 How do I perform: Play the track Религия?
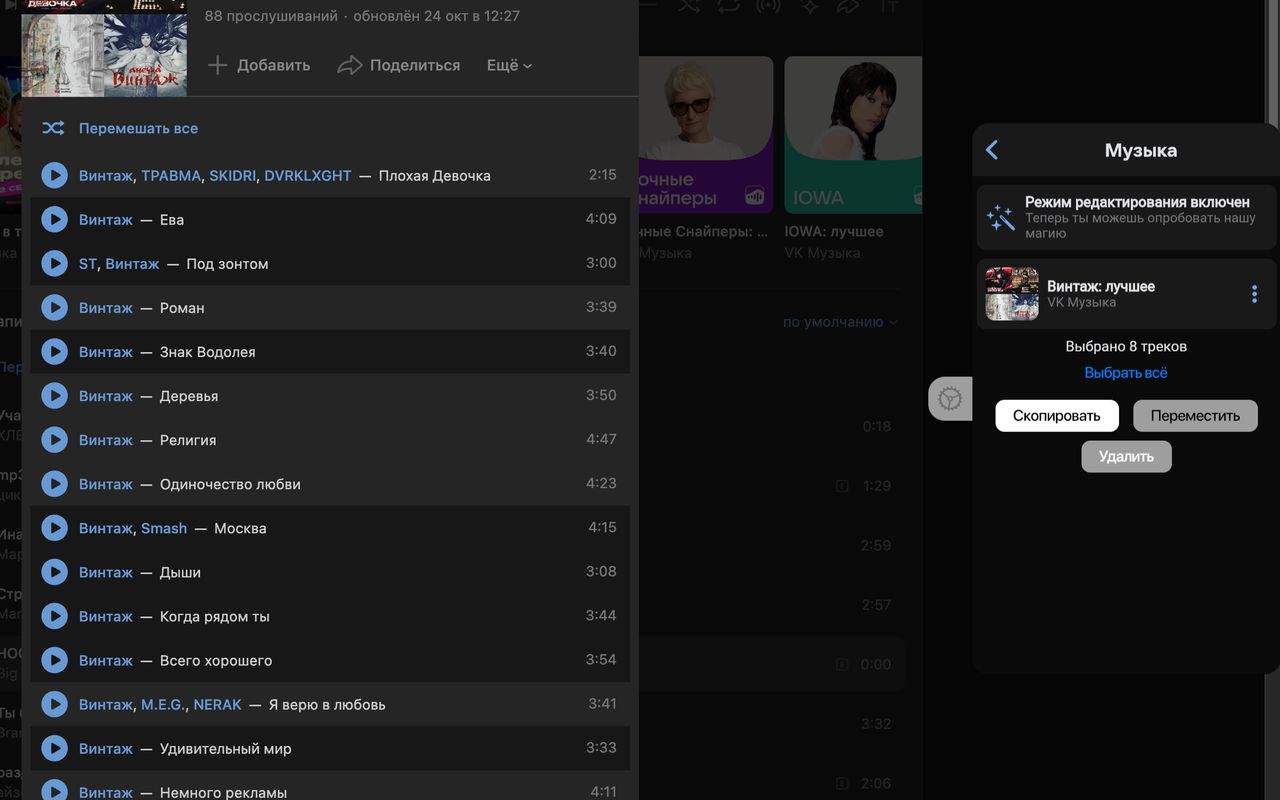point(54,440)
